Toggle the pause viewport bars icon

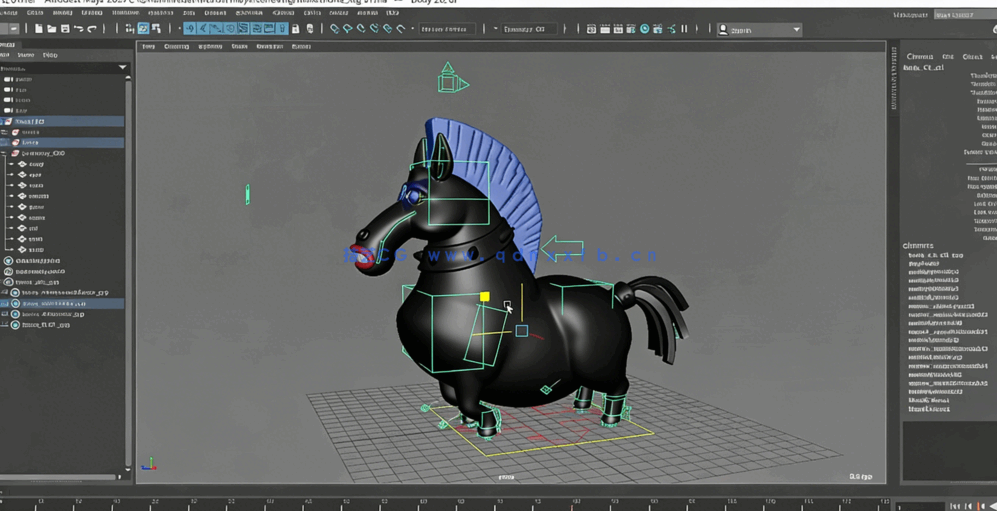click(x=684, y=29)
